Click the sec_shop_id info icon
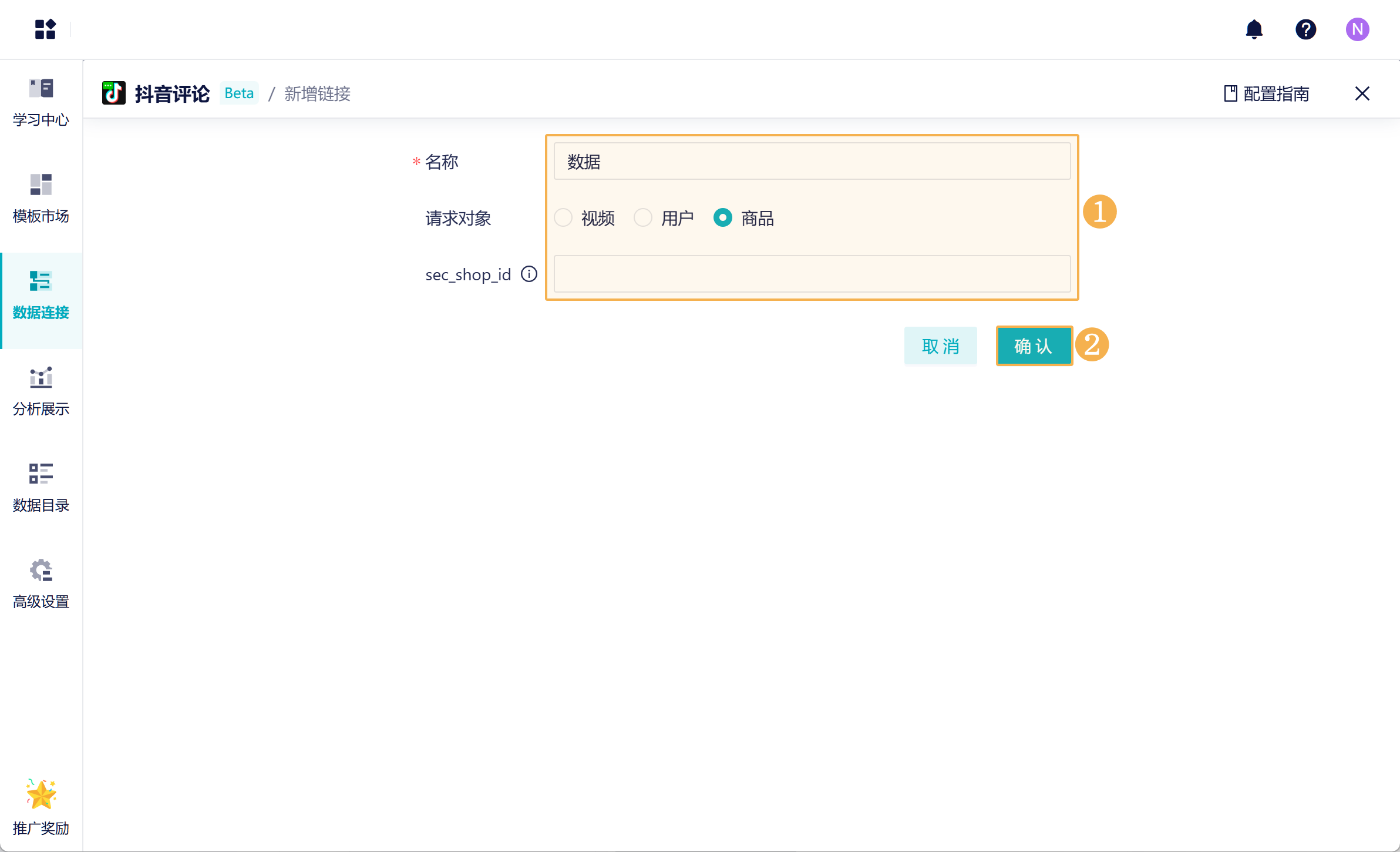Screen dimensions: 1400x852 529,274
